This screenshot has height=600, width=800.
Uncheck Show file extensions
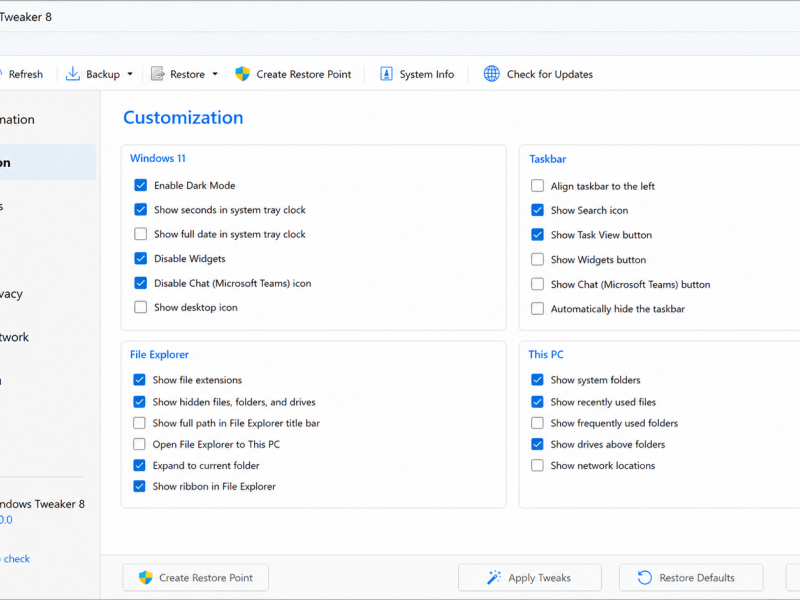click(x=139, y=380)
